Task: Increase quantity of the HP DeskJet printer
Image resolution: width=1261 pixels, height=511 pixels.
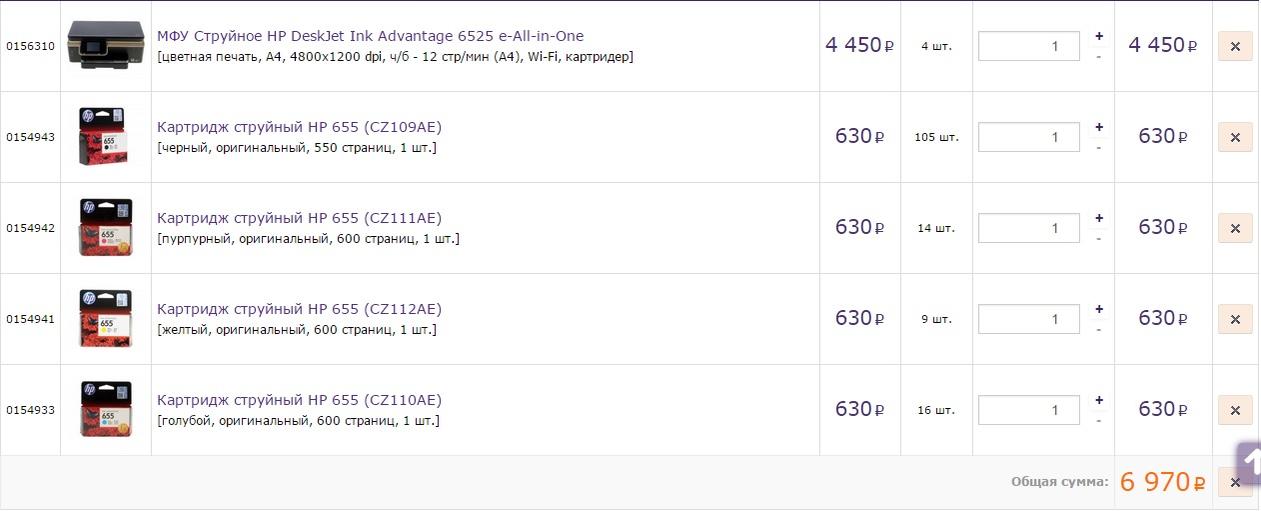Action: [1099, 36]
